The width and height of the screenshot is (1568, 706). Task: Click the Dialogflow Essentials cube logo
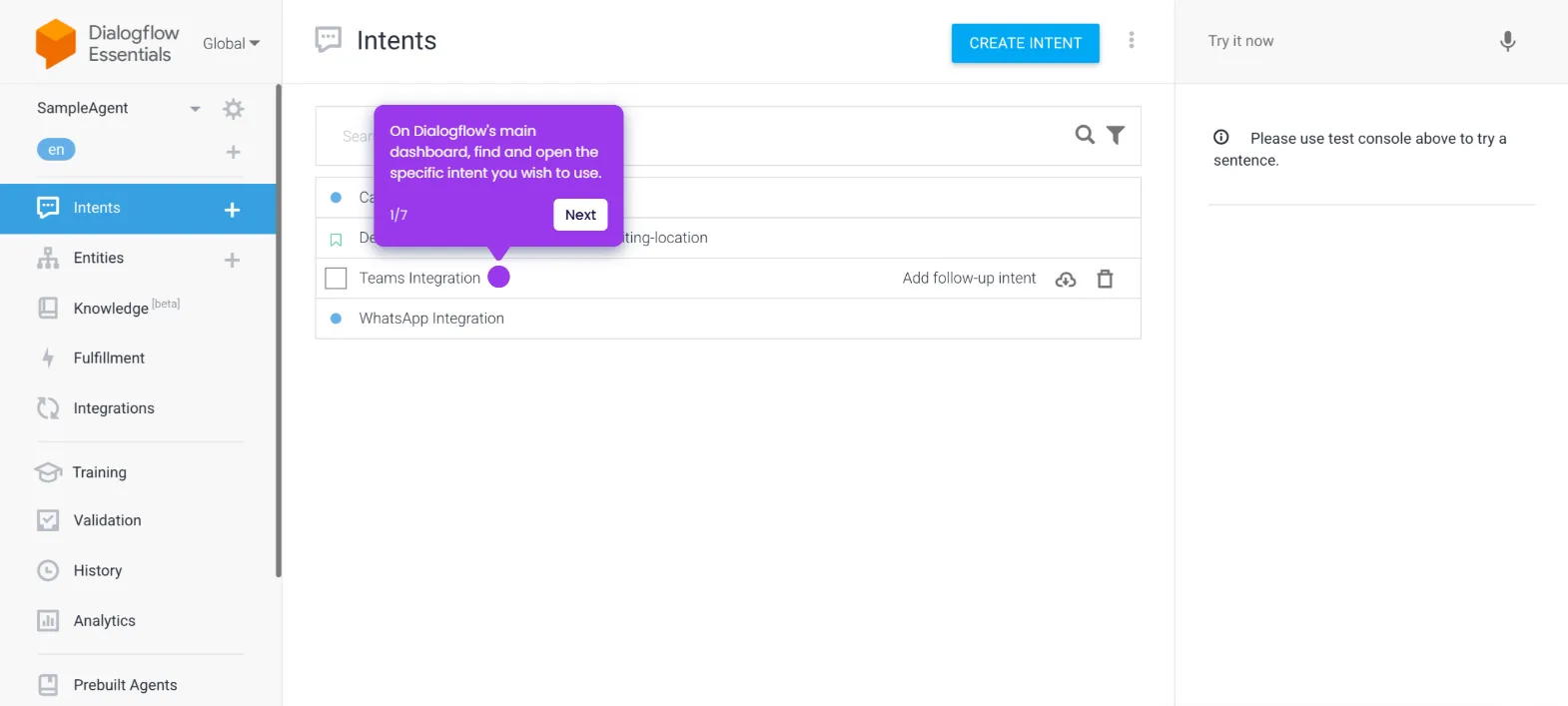[55, 44]
